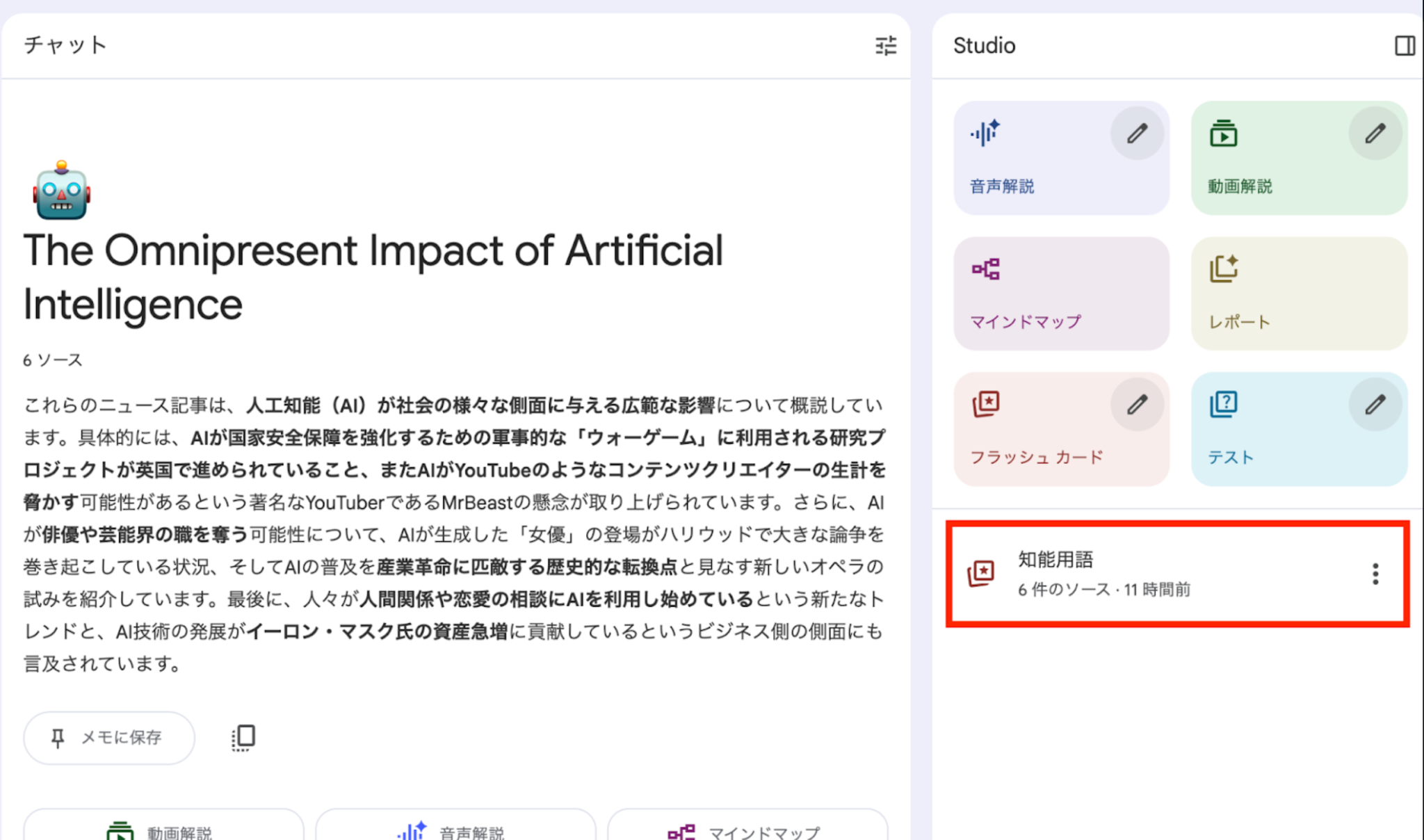Create a マインドマップ in Studio
Viewport: 1424px width, 840px height.
click(x=1061, y=293)
